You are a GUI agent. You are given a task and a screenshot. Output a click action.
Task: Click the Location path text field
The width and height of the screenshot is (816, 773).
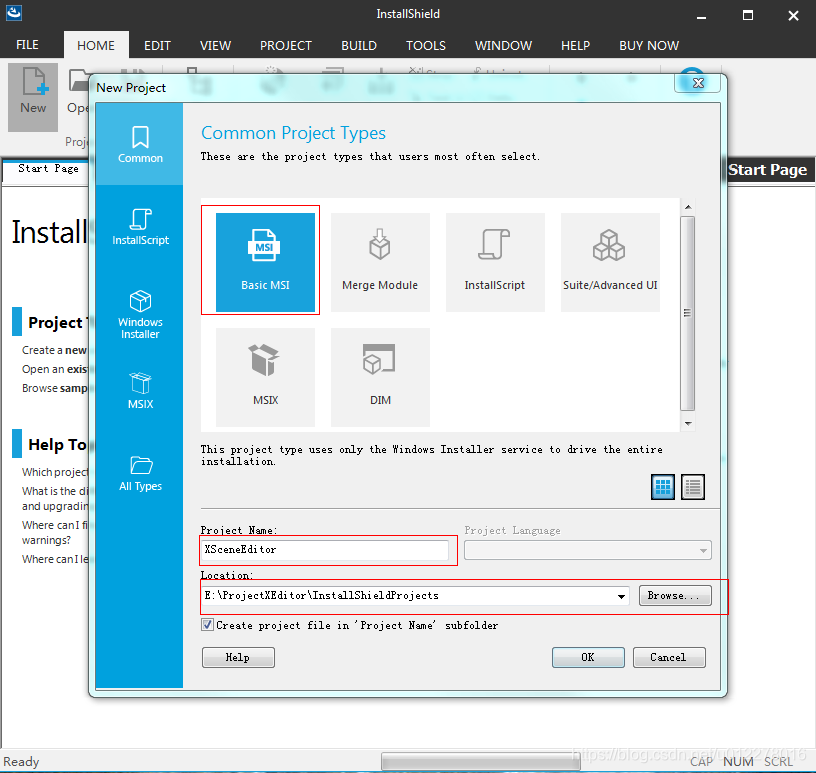click(407, 595)
